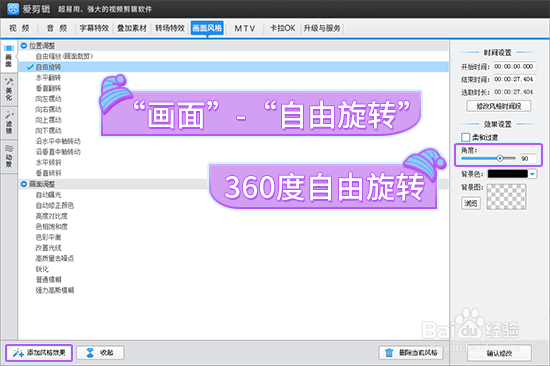Image resolution: width=550 pixels, height=366 pixels.
Task: Select the 垂直翻转 style
Action: pos(48,88)
